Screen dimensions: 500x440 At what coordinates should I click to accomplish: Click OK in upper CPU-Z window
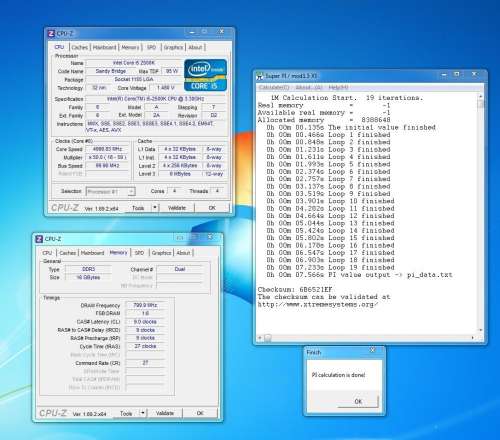point(212,208)
